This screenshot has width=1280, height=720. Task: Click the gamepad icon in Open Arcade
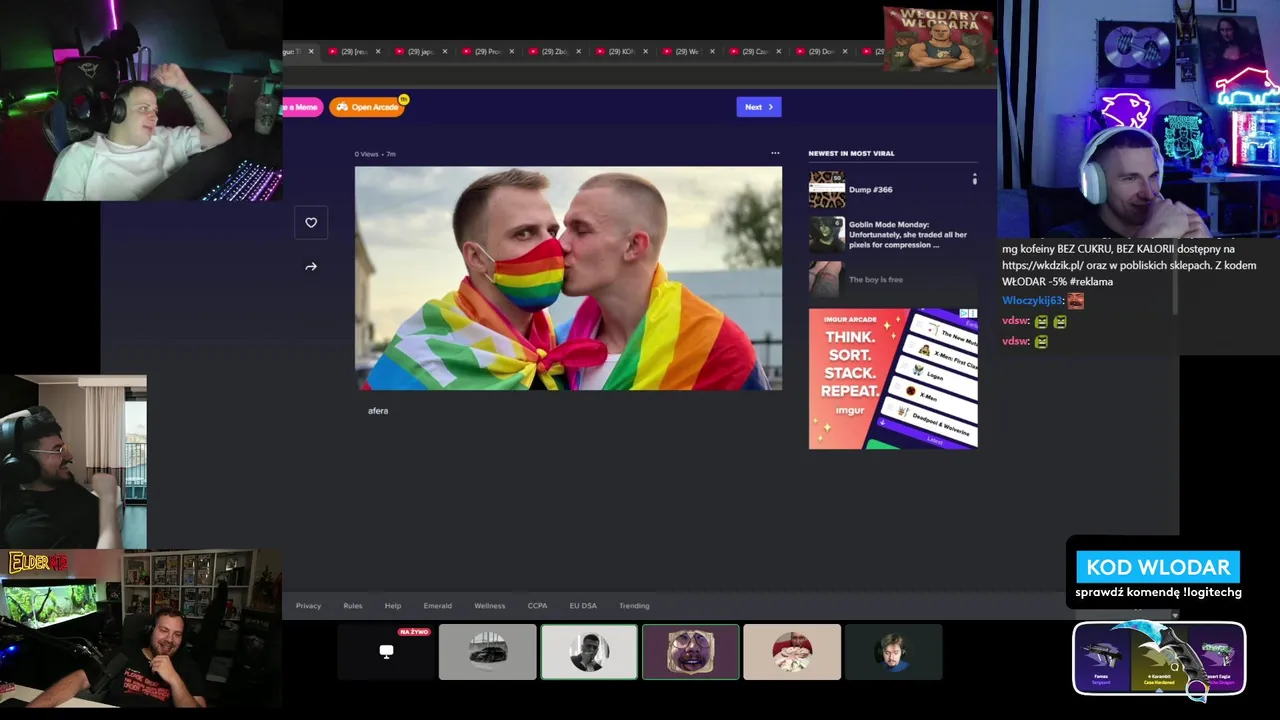coord(342,107)
